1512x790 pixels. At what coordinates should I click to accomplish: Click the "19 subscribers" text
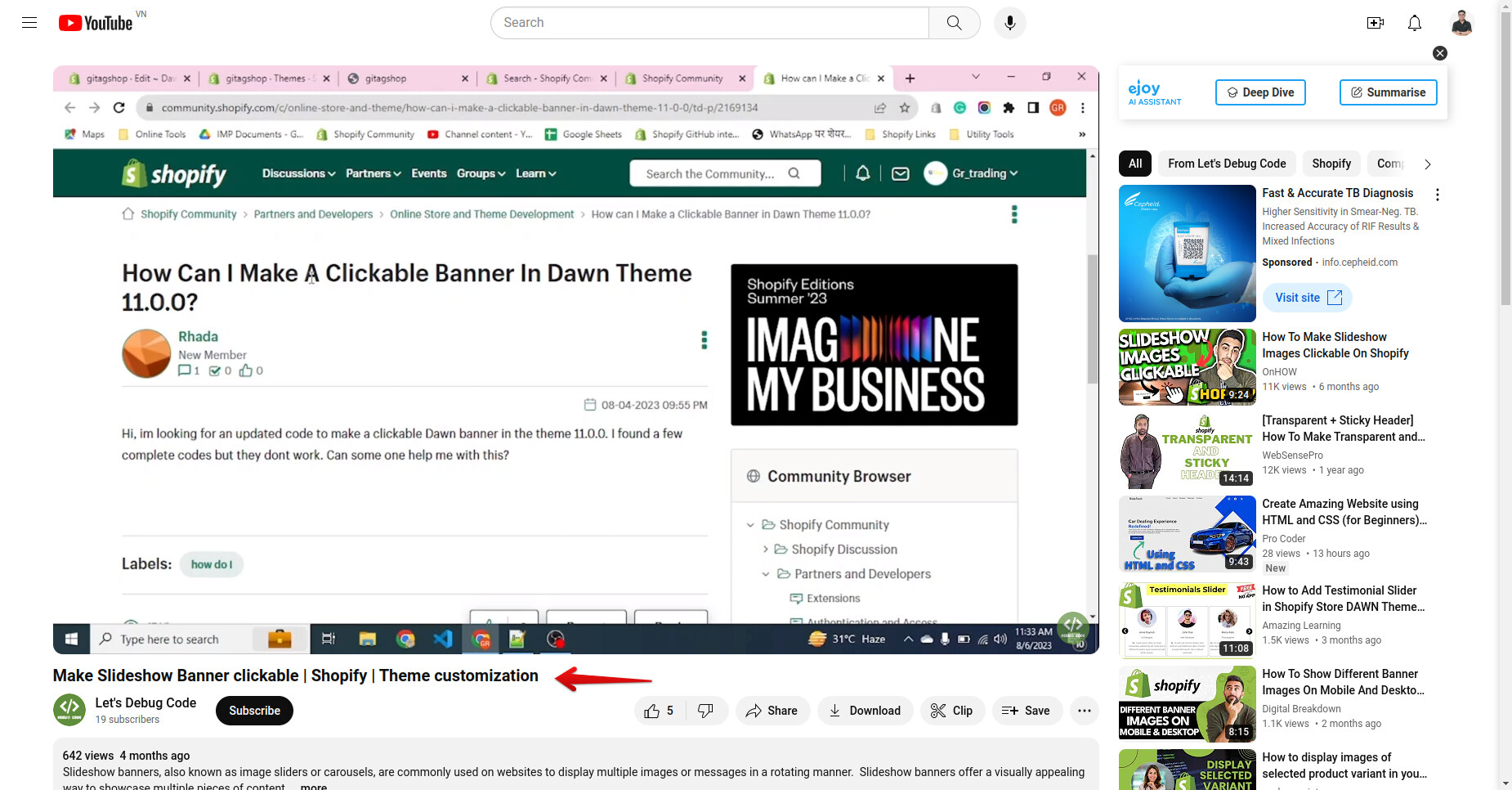(127, 720)
